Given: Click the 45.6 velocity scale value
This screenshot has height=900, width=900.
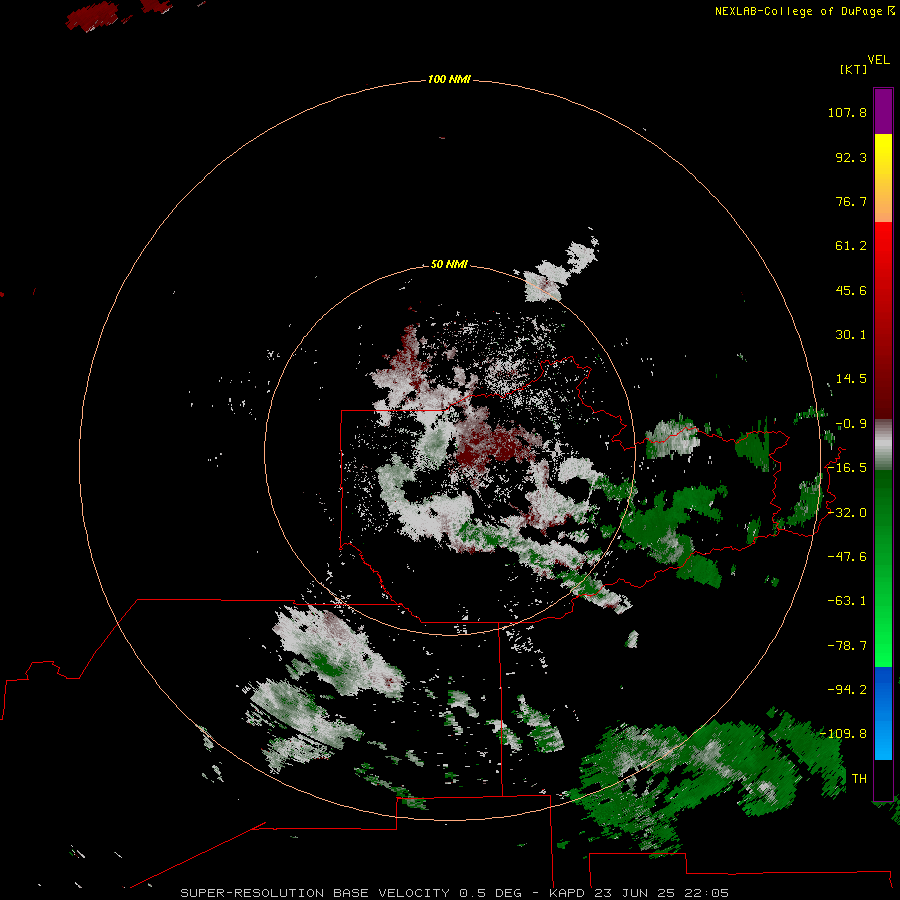Looking at the screenshot, I should coord(851,290).
